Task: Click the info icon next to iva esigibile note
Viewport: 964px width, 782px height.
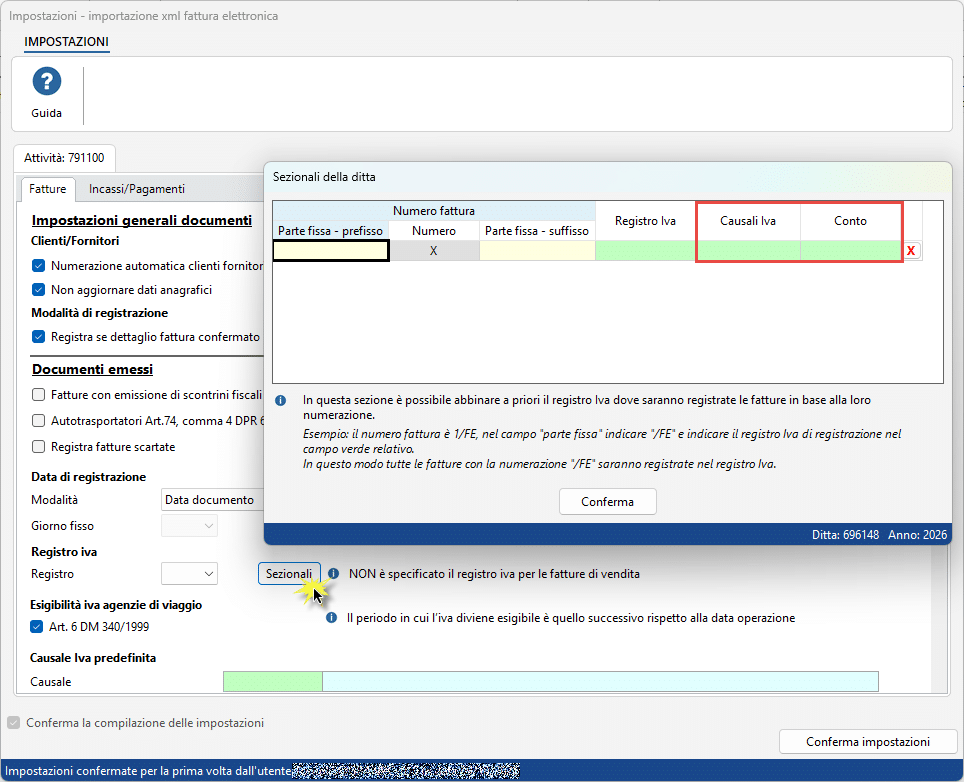Action: pos(331,618)
